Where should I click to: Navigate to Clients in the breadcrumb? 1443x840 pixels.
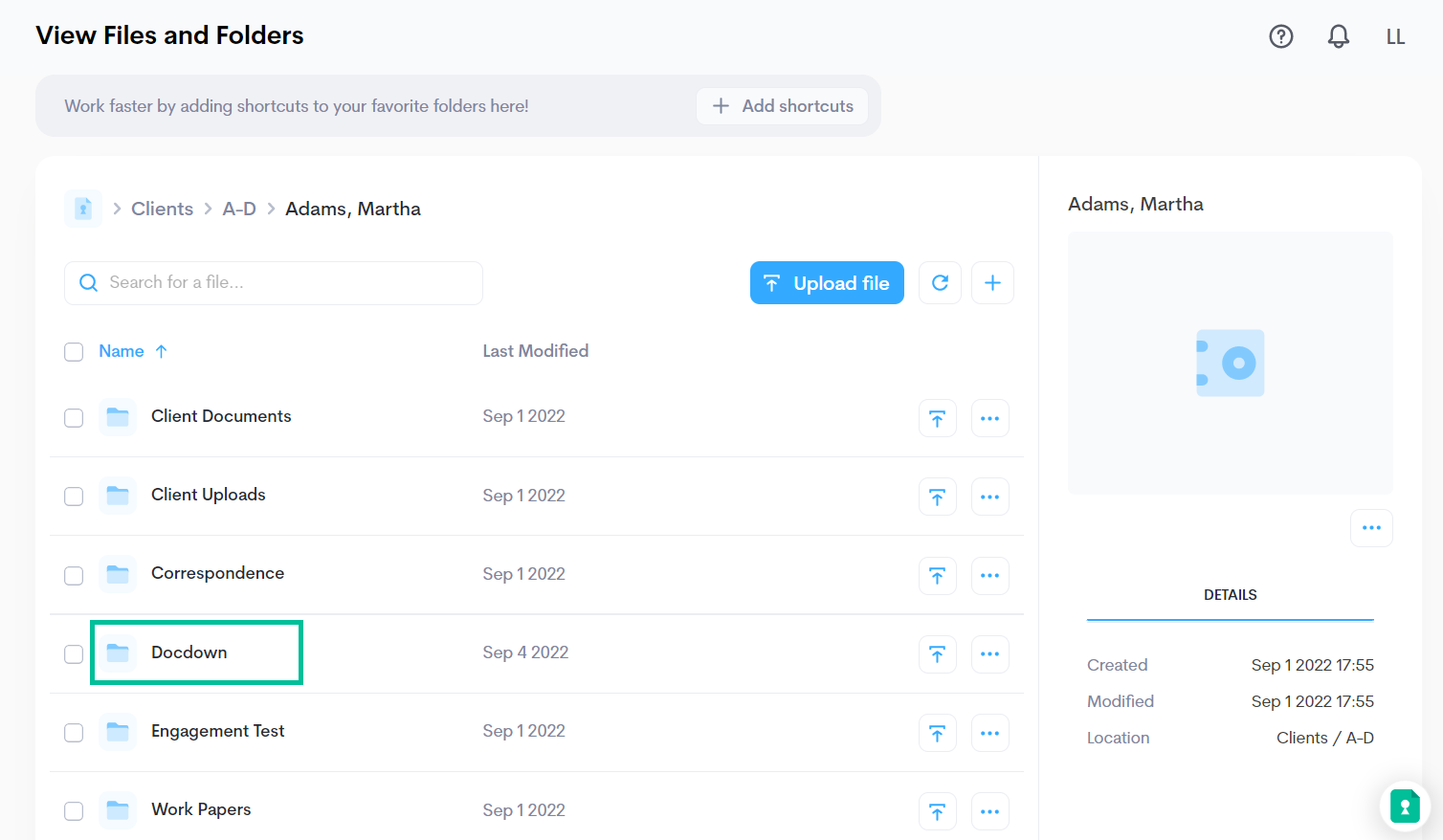162,208
